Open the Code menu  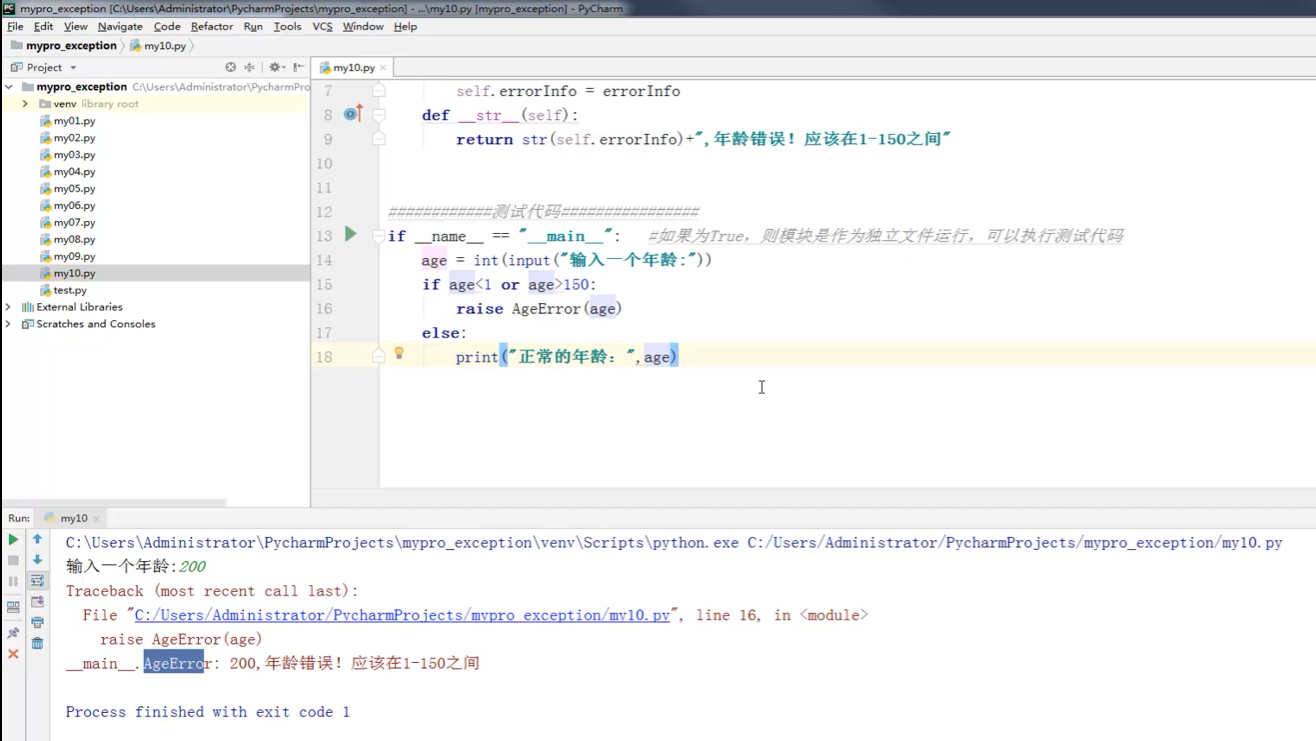pyautogui.click(x=167, y=26)
